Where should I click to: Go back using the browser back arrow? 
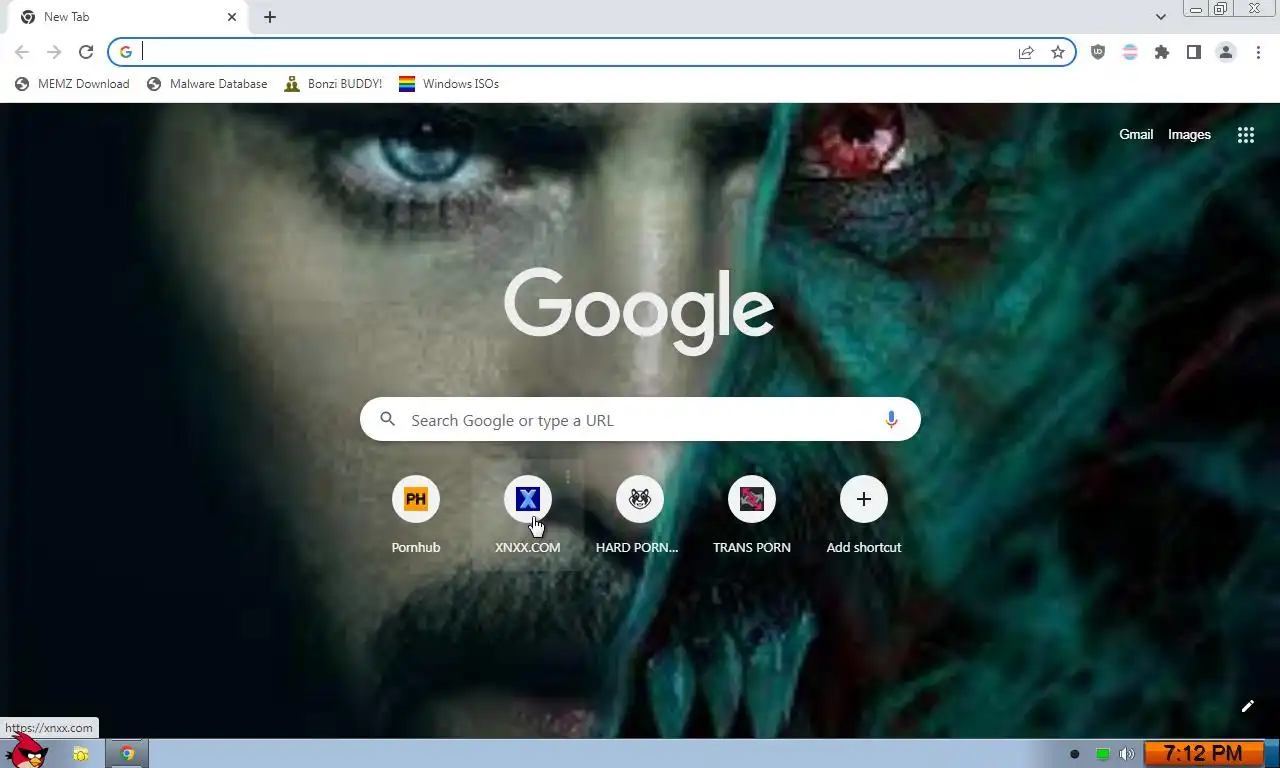click(22, 52)
